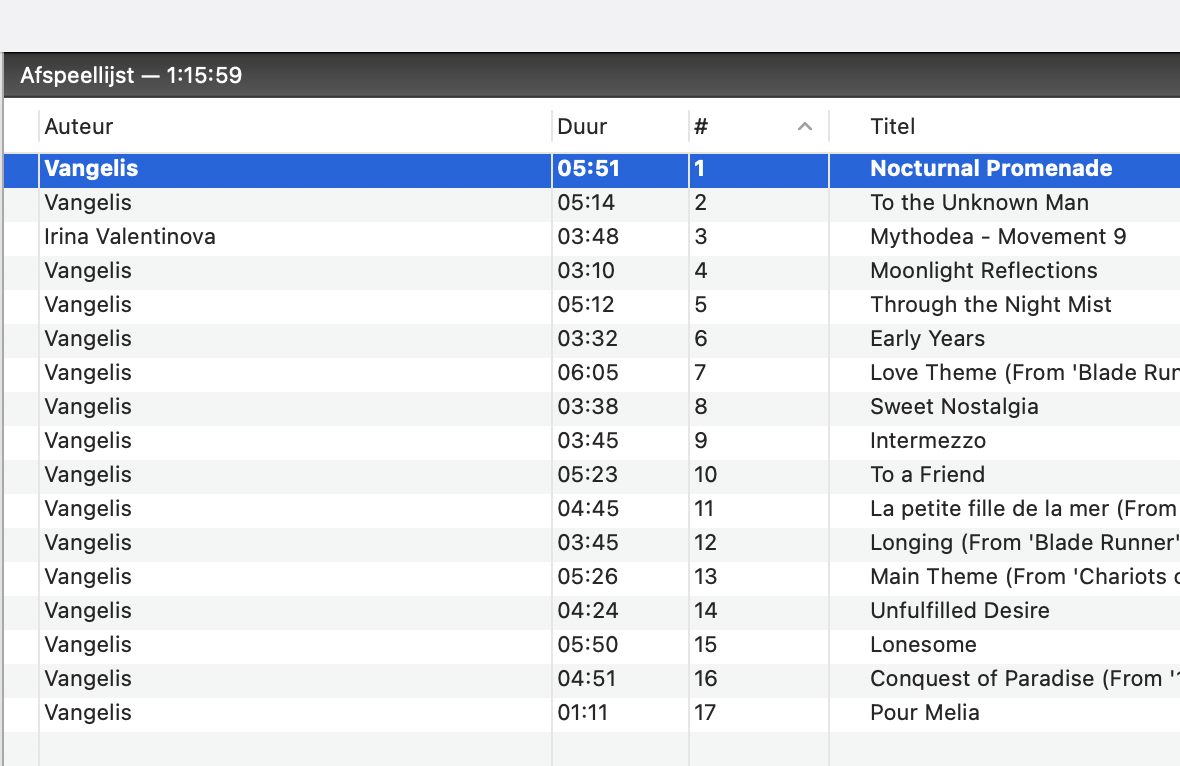Viewport: 1180px width, 766px height.
Task: Select the Pour Melia track
Action: coord(925,713)
